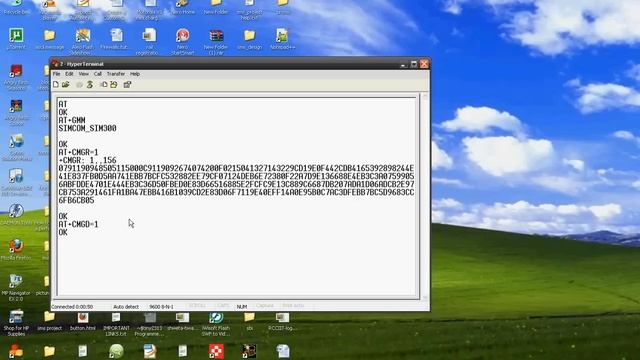The image size is (640, 360).
Task: Click the uTorrent desktop icon
Action: (16, 38)
